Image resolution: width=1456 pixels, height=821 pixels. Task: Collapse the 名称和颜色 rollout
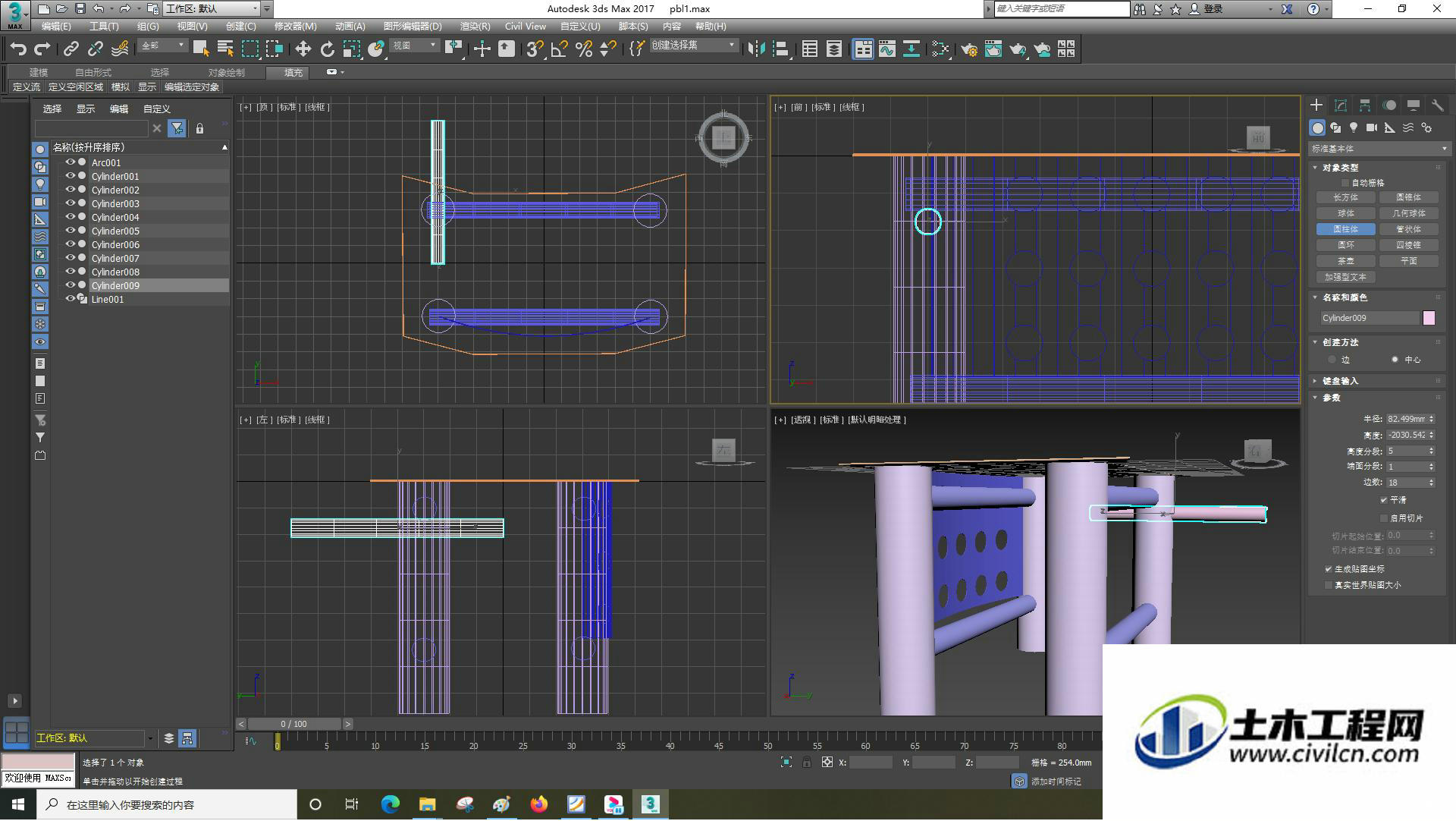pos(1345,297)
